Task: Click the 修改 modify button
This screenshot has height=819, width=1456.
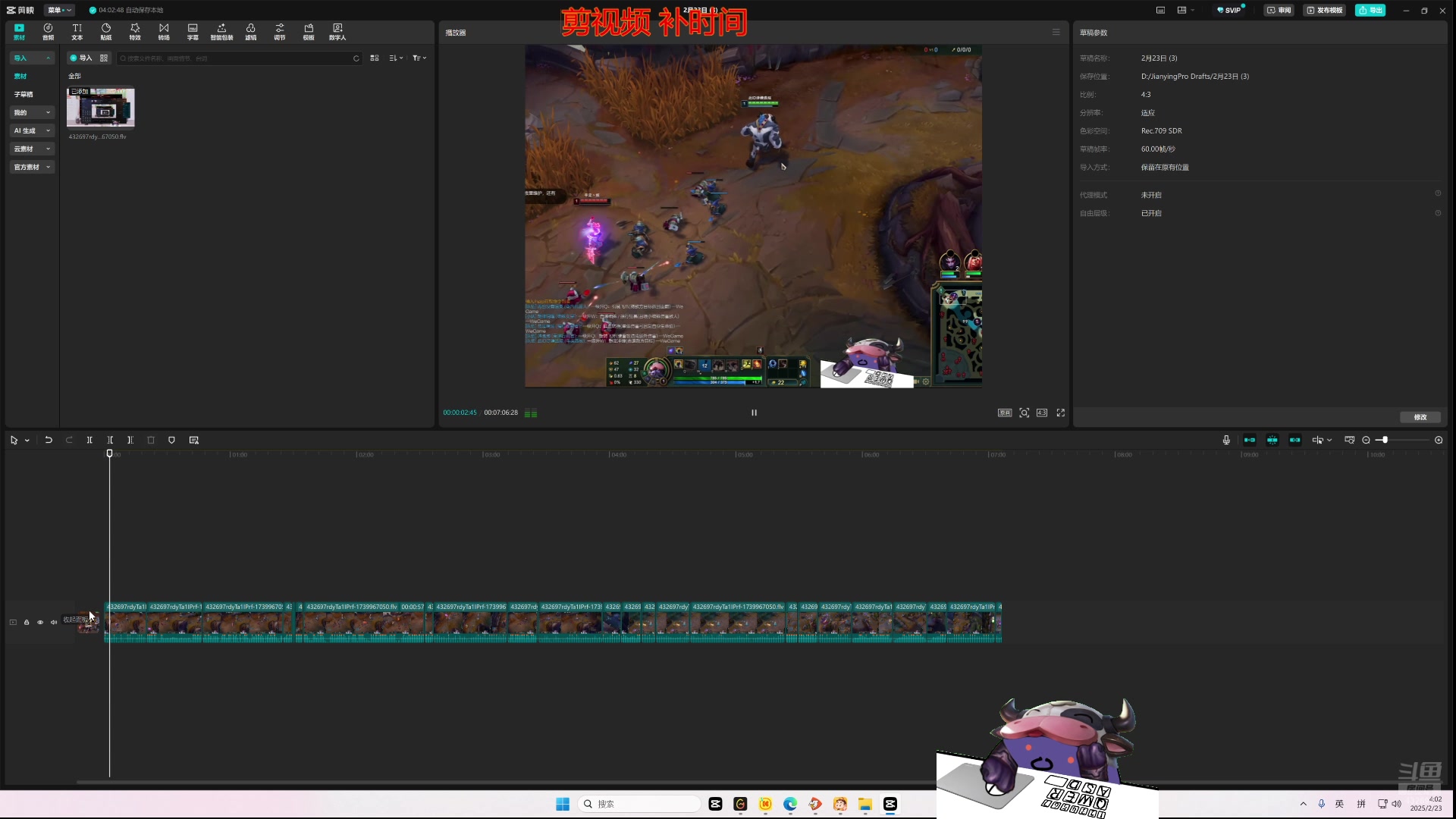Action: point(1420,417)
